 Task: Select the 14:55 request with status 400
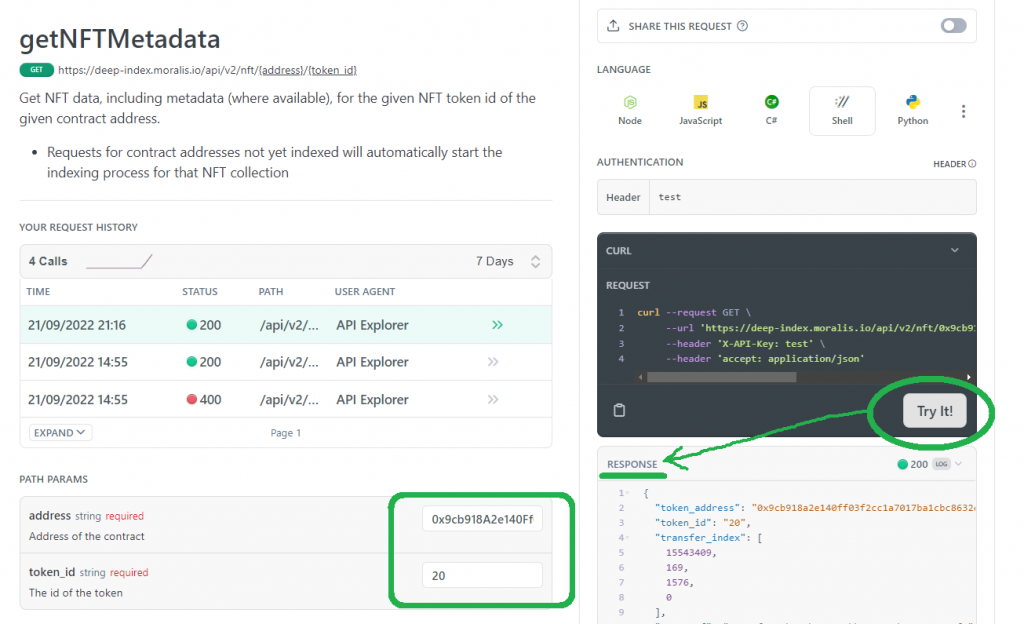coord(285,399)
